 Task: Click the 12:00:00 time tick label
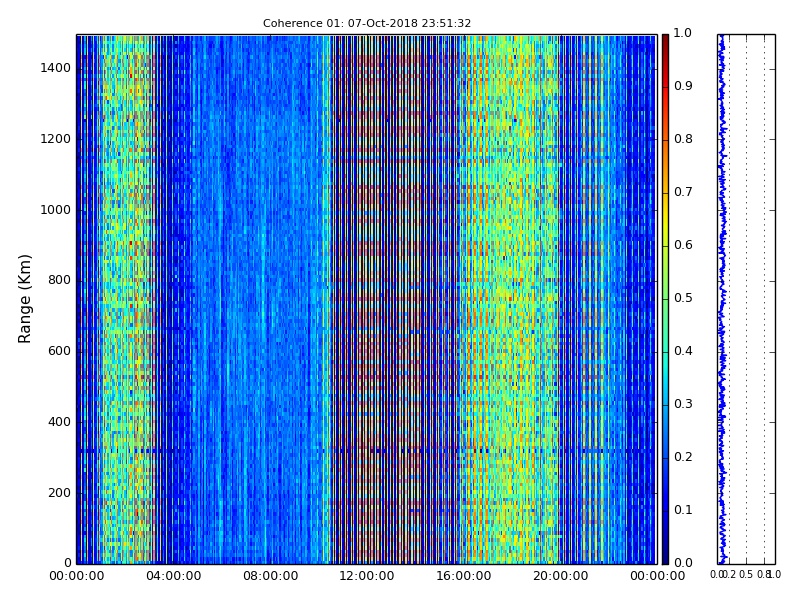tap(367, 576)
